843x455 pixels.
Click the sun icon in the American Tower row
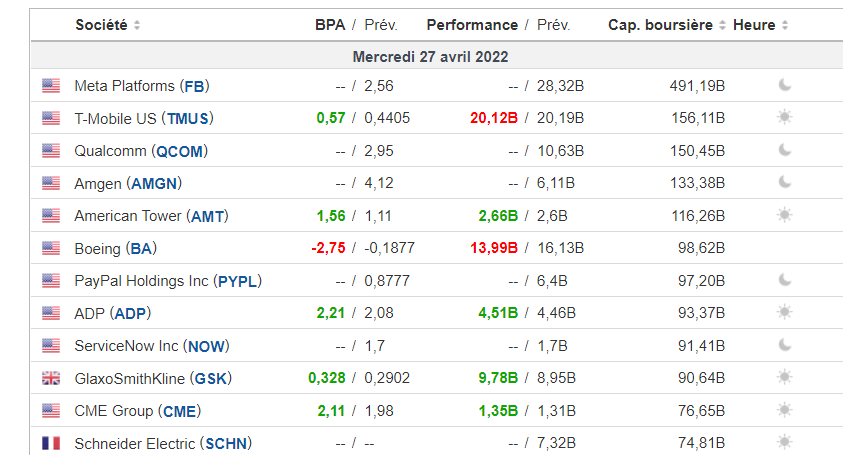(x=785, y=215)
